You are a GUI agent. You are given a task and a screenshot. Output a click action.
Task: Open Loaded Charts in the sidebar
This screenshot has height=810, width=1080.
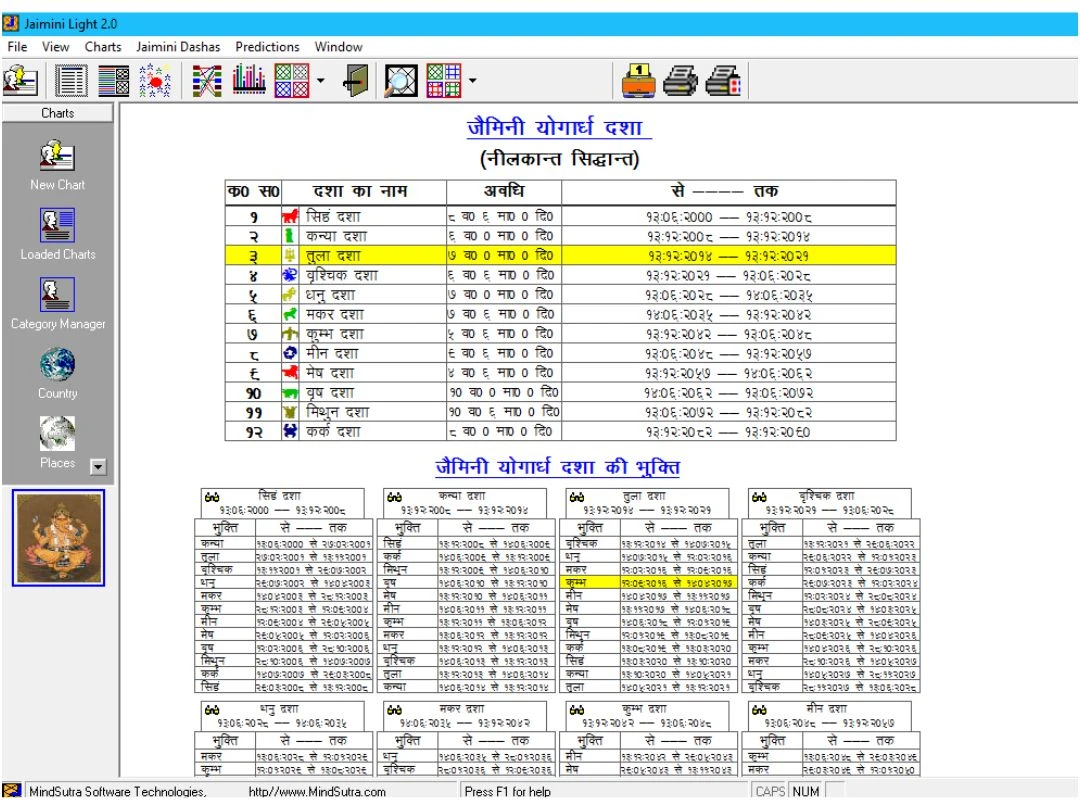[x=57, y=225]
